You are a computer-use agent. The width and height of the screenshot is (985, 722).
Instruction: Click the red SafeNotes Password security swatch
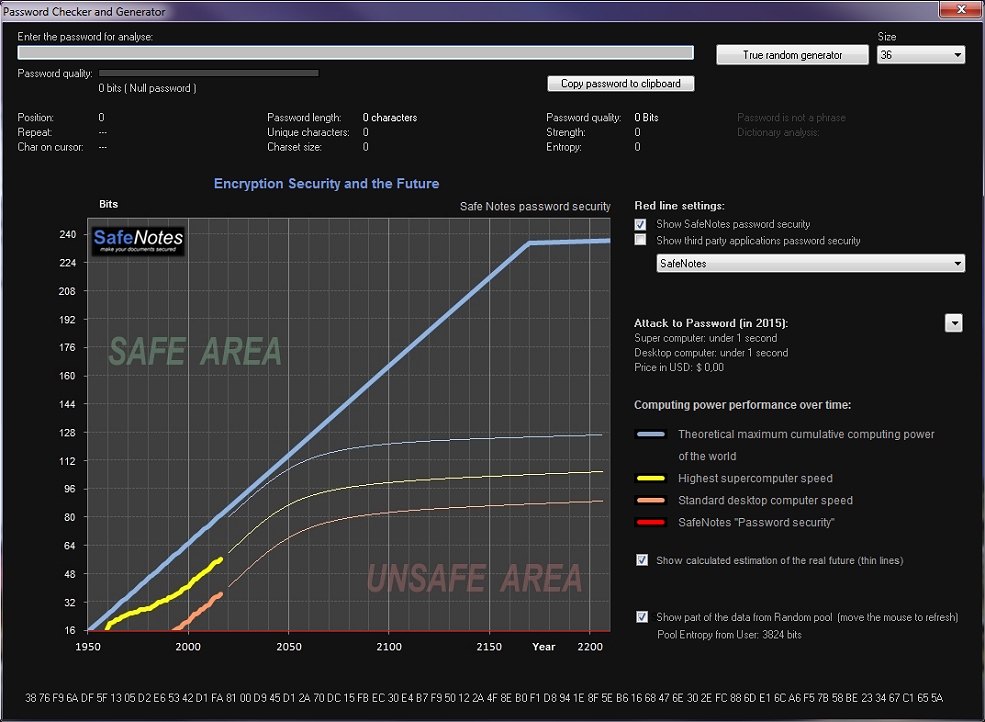651,522
